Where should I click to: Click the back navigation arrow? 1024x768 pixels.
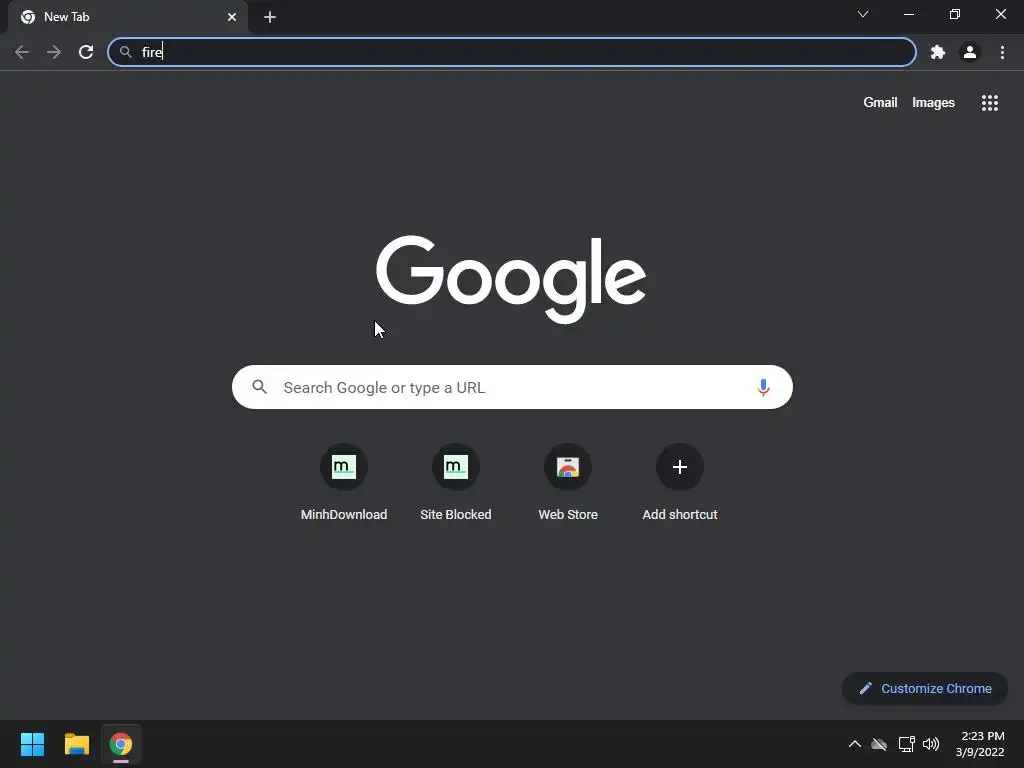22,52
